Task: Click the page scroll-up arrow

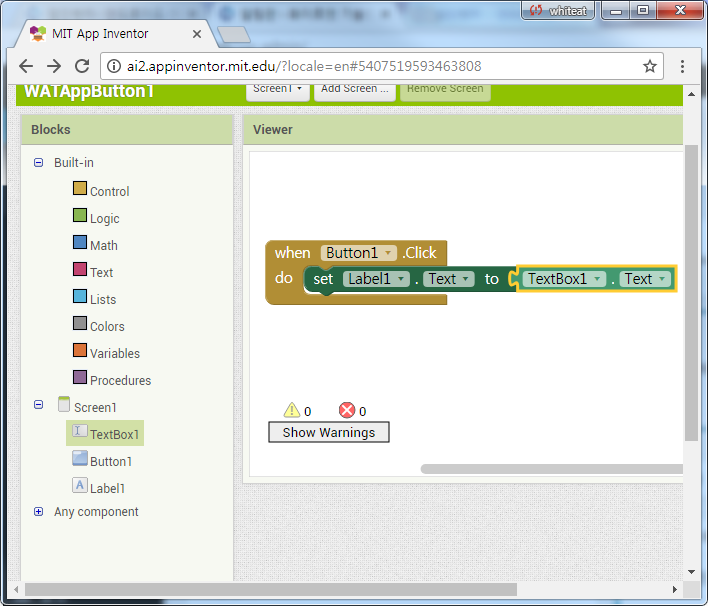Action: 691,94
